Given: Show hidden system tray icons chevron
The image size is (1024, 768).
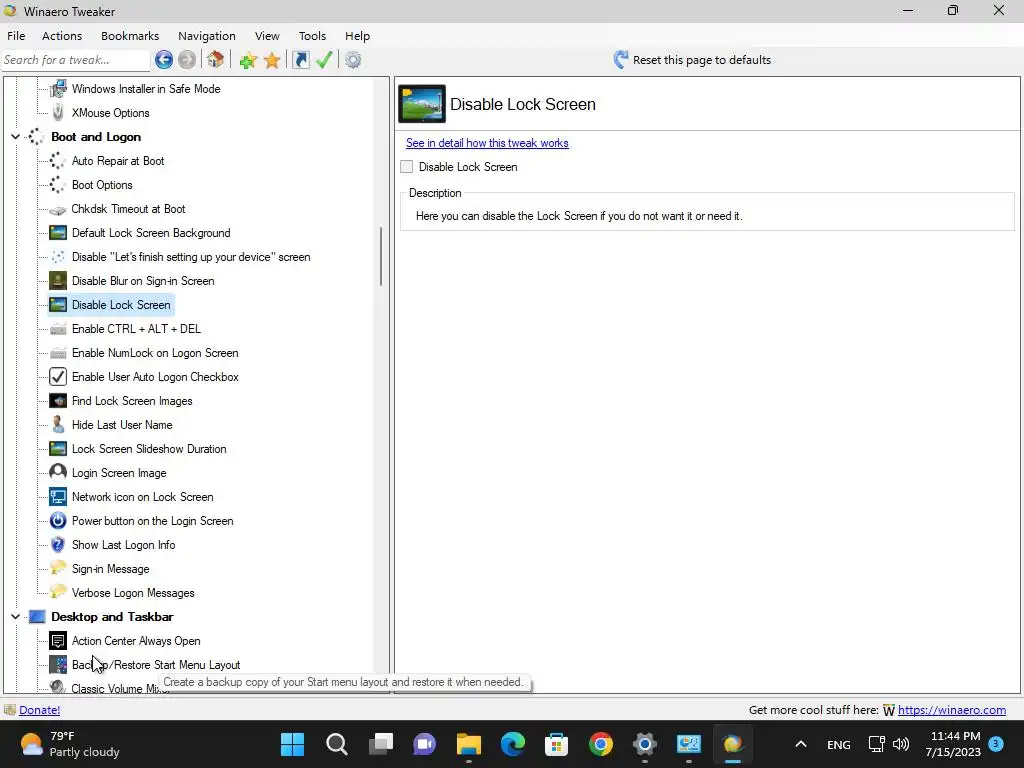Looking at the screenshot, I should 801,744.
